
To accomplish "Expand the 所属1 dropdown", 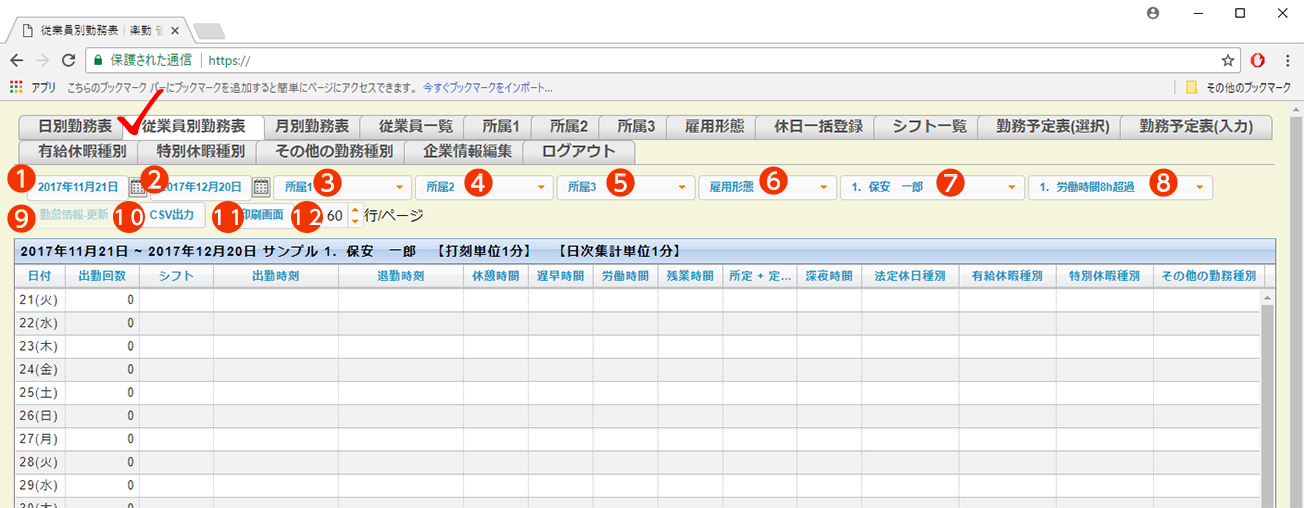I will pos(400,187).
